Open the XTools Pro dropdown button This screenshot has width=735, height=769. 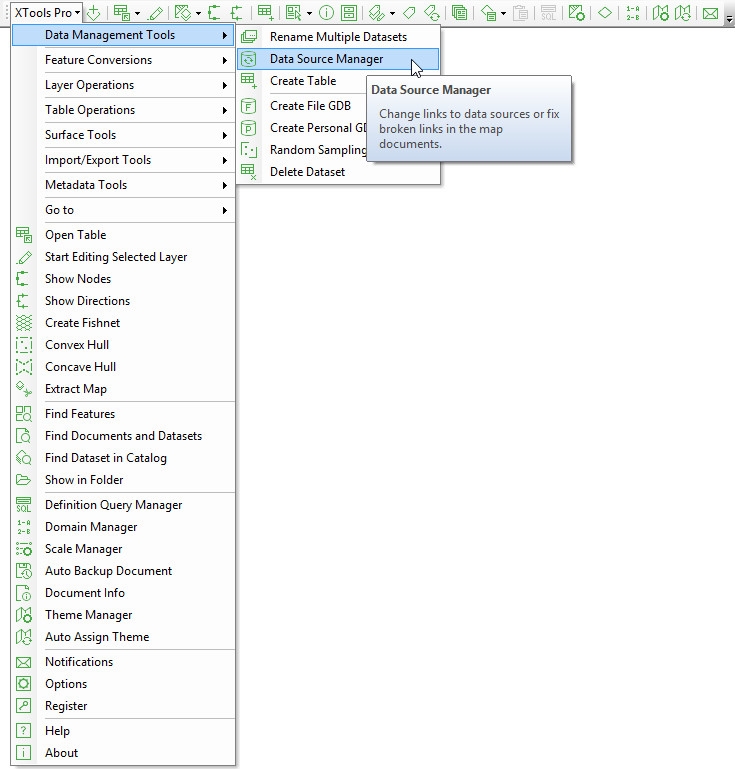(x=47, y=13)
